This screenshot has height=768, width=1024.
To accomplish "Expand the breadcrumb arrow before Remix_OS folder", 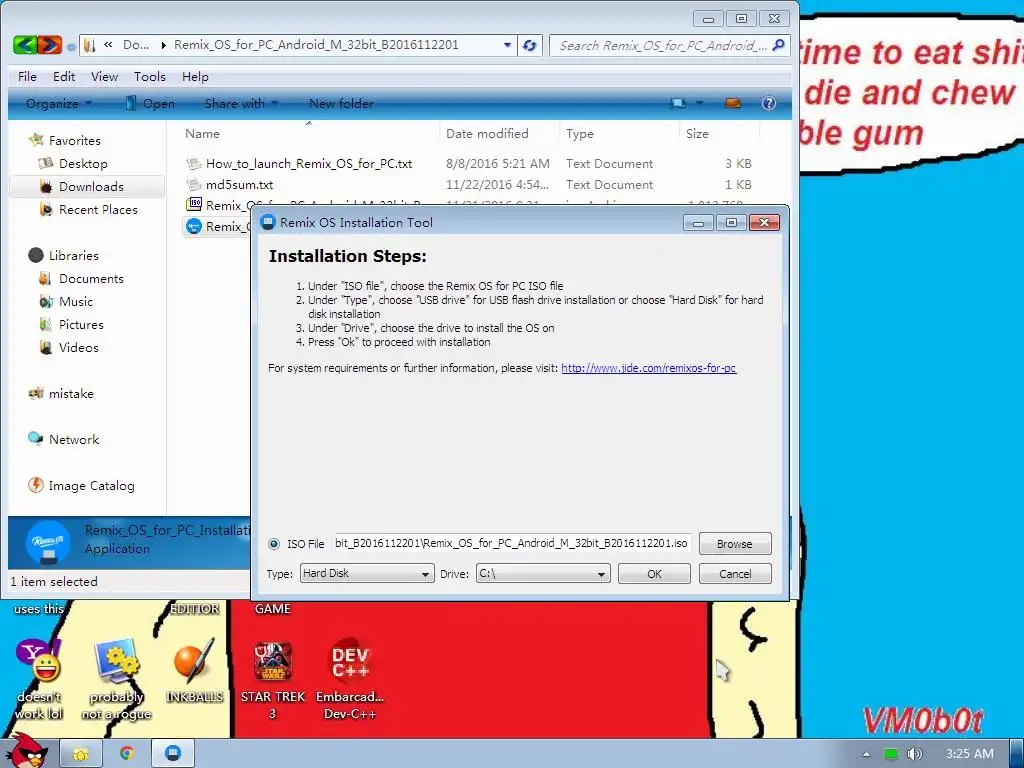I will (x=163, y=45).
